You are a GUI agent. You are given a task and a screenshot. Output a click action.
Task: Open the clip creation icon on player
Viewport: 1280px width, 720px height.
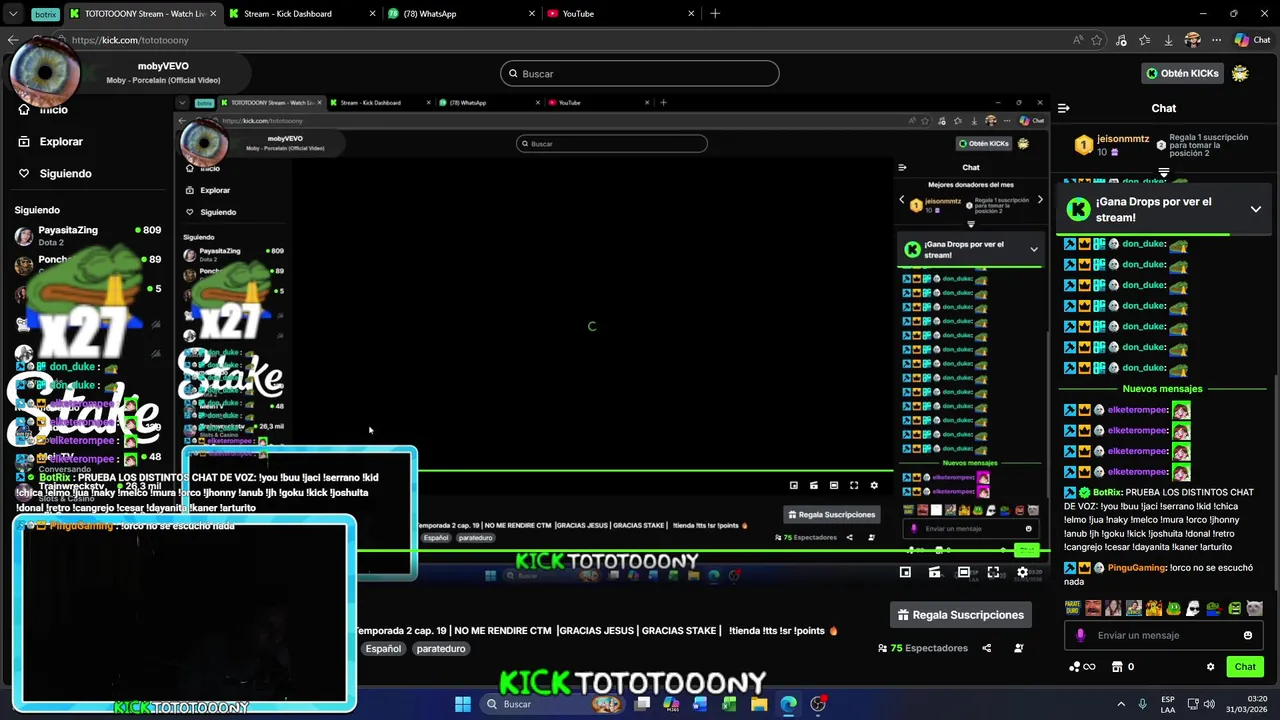pyautogui.click(x=934, y=572)
